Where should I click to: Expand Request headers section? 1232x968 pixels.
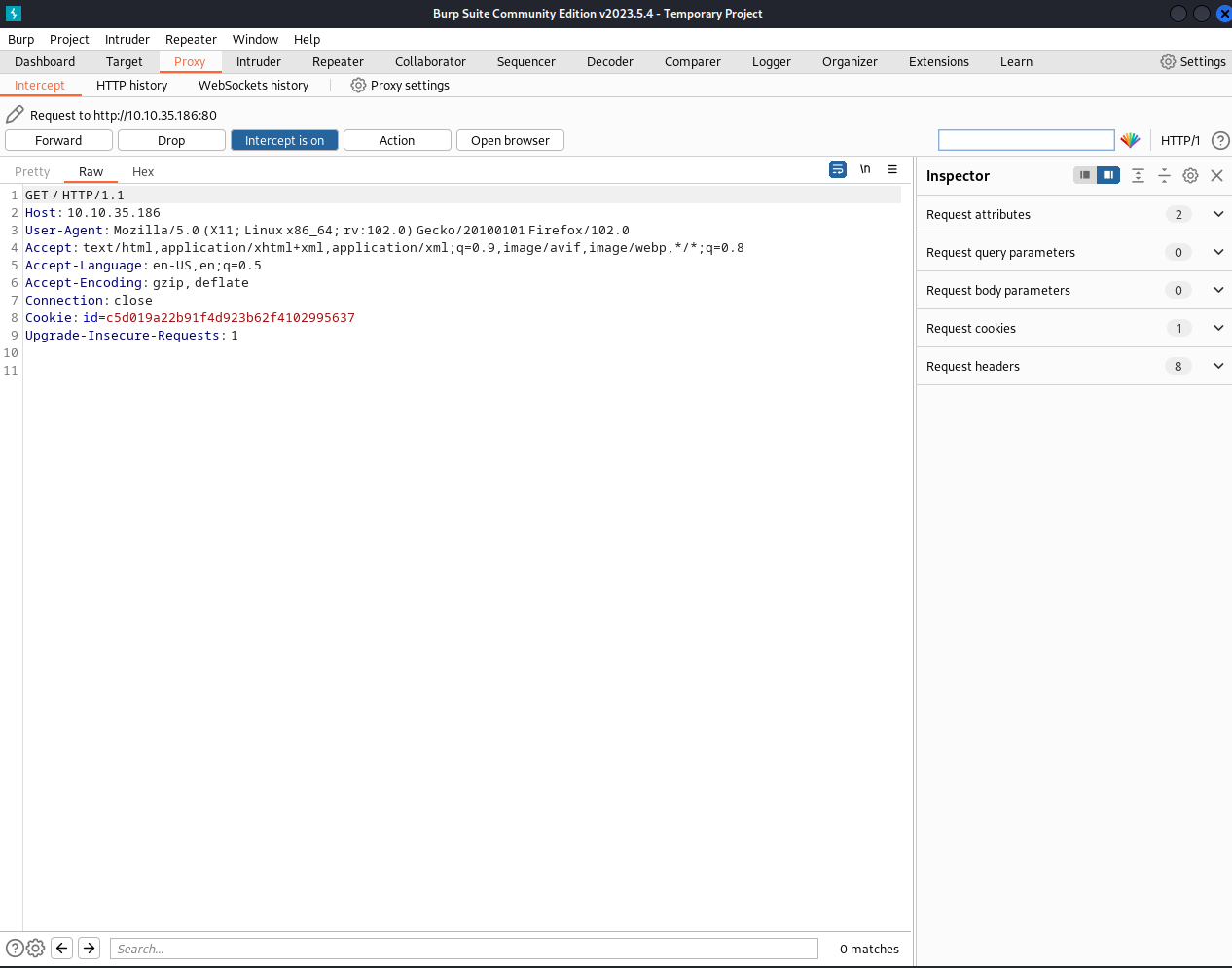click(1218, 366)
